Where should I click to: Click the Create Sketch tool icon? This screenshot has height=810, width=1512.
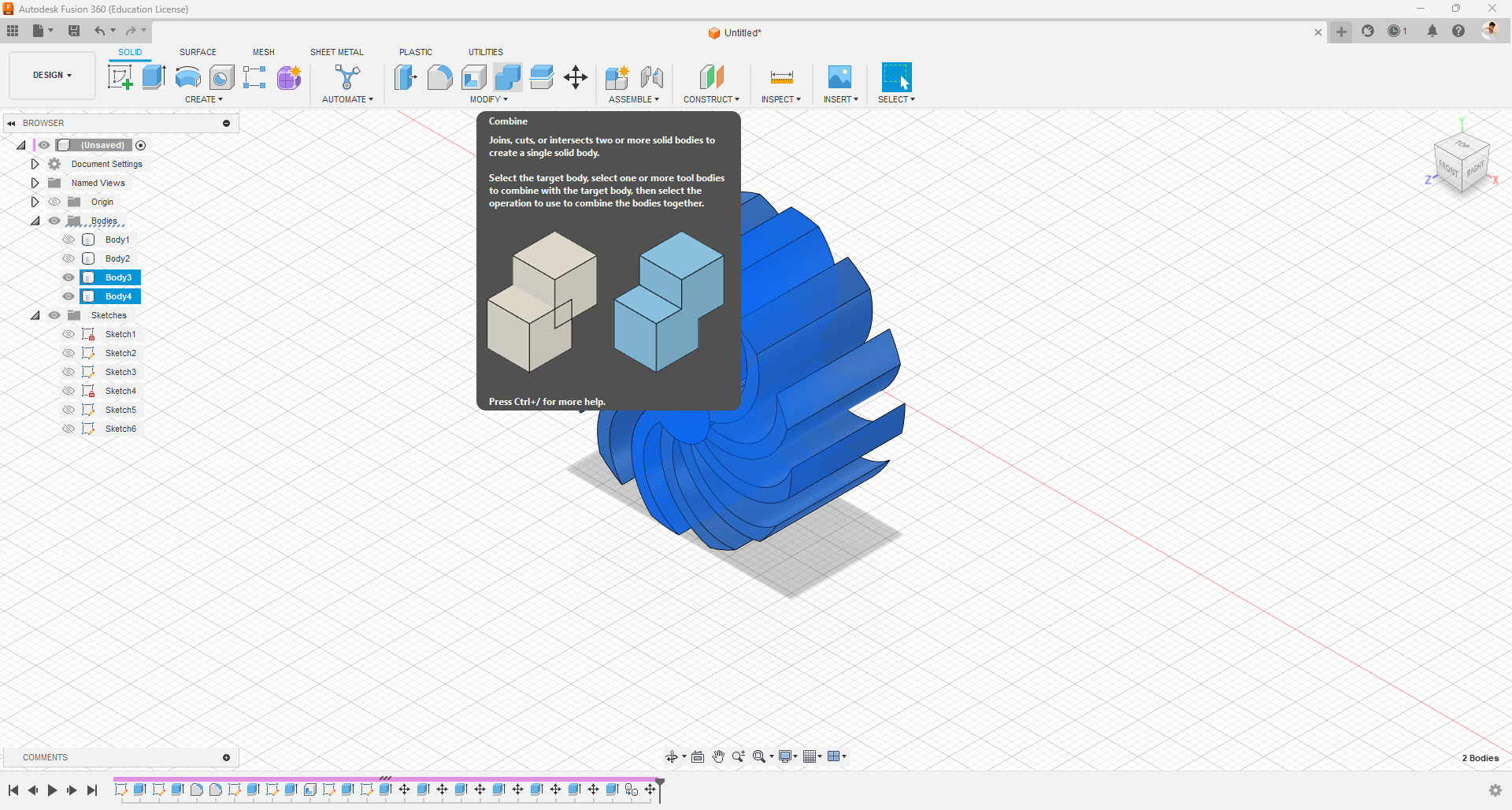[x=120, y=77]
